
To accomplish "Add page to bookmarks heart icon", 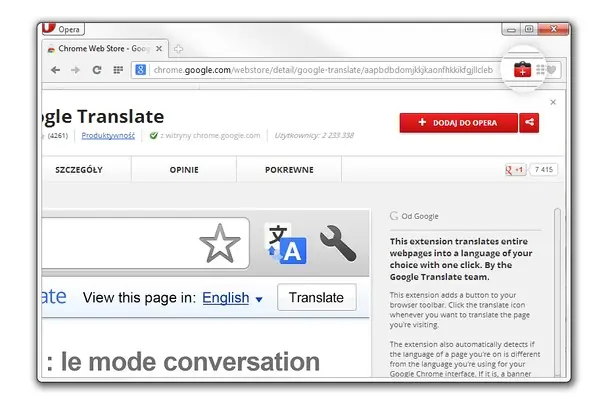I will pos(551,70).
